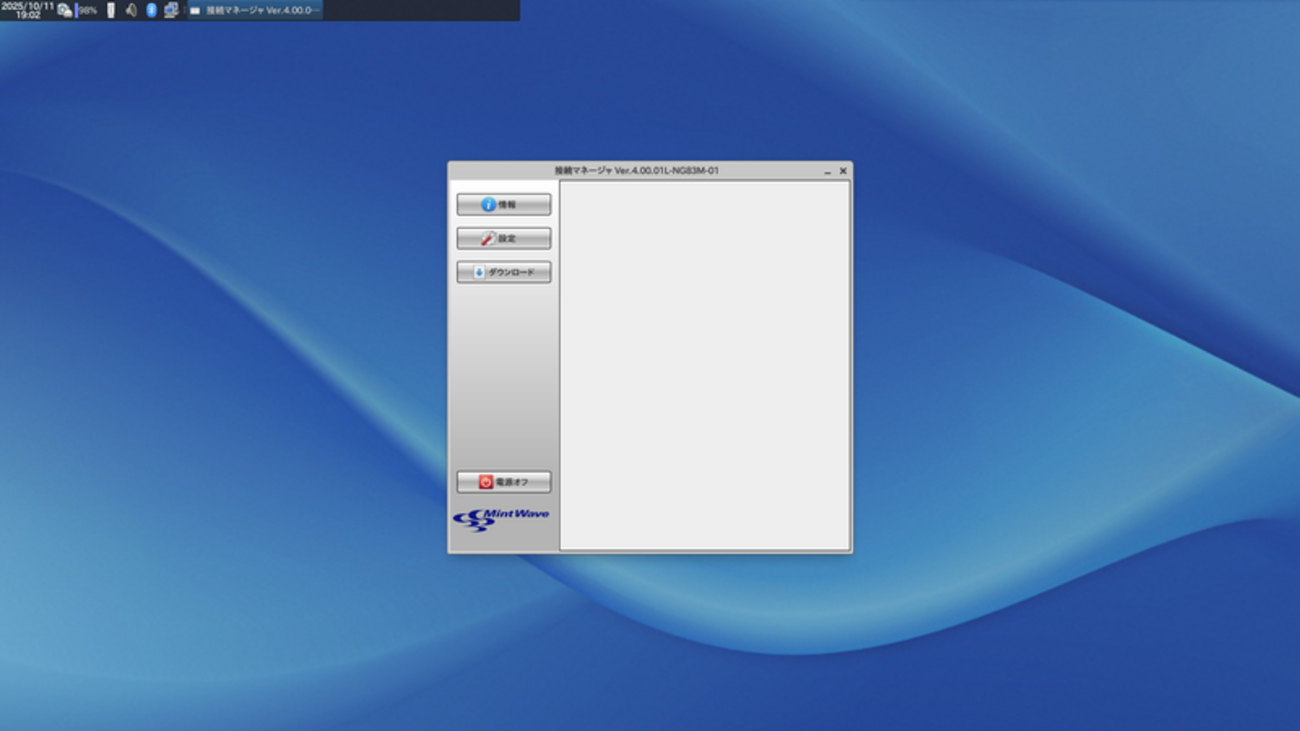Check the 98% battery indicator
Image resolution: width=1300 pixels, height=731 pixels.
(87, 10)
